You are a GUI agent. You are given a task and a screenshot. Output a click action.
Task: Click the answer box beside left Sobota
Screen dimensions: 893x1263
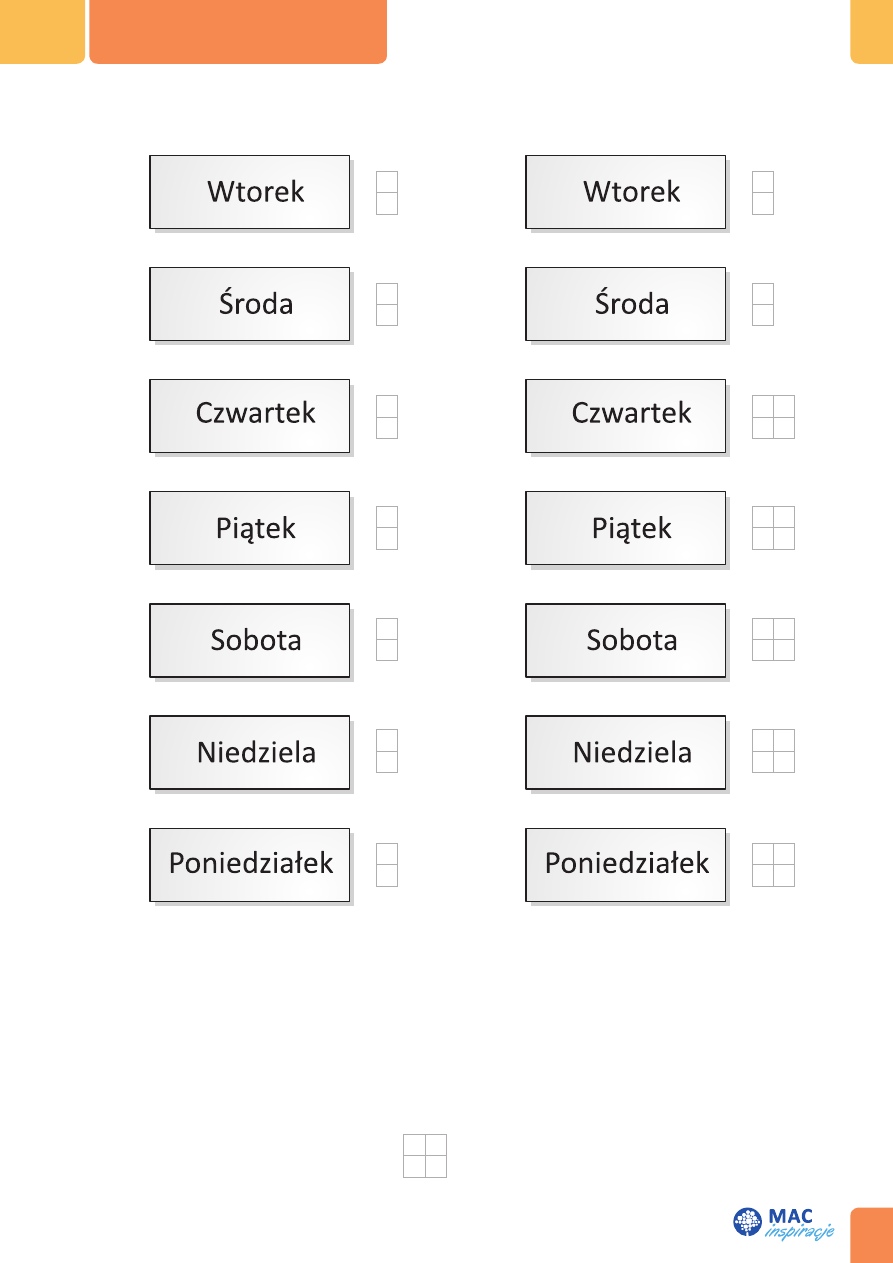(387, 640)
